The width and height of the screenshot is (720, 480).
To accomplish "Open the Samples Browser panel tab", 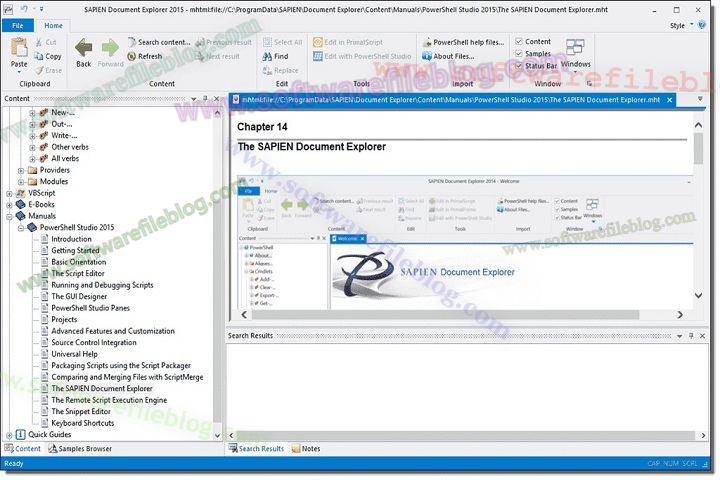I will click(x=85, y=449).
